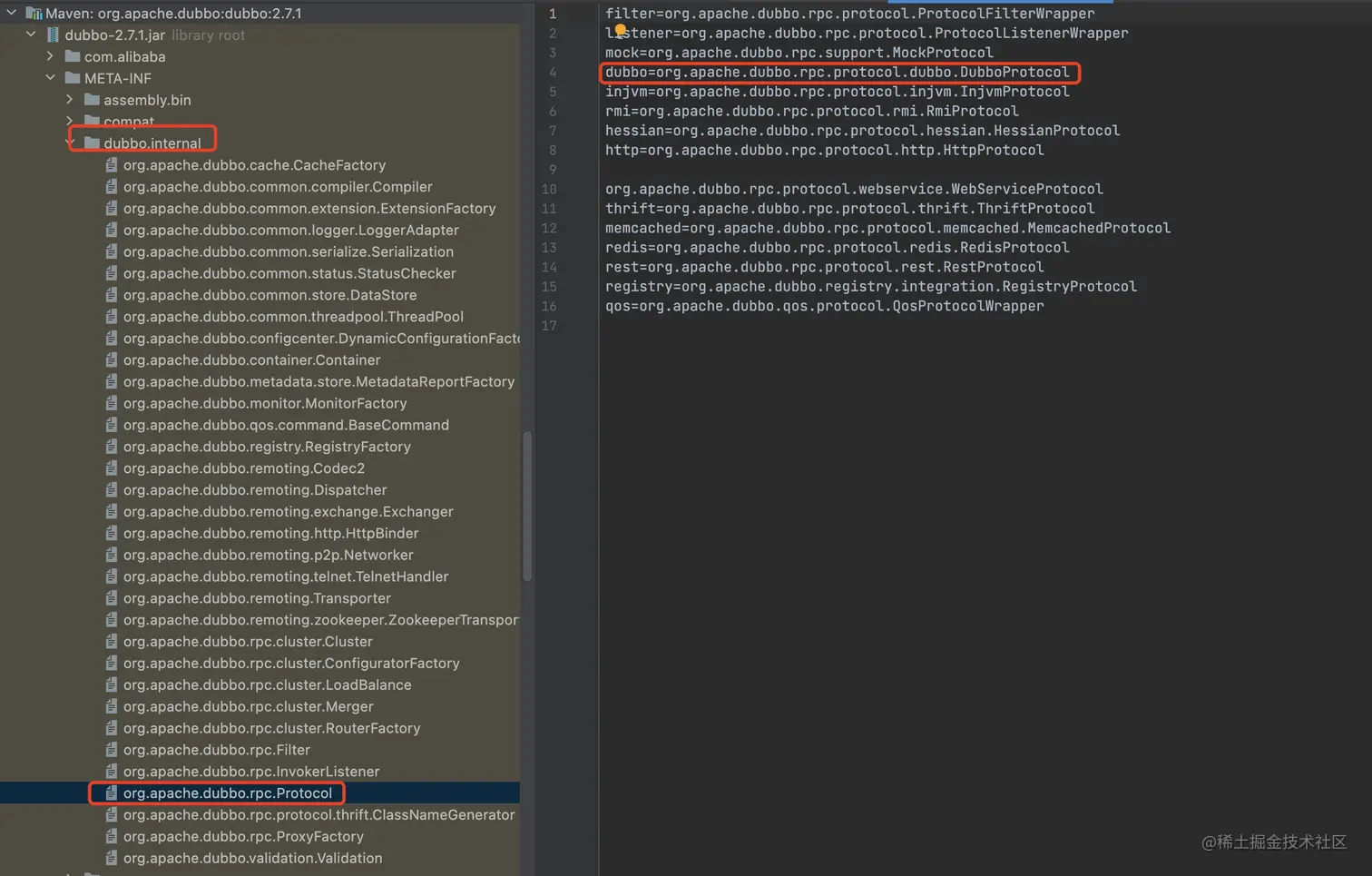
Task: Select org.apache.dubbo.rpc.cluster.Merger file
Action: pos(248,706)
